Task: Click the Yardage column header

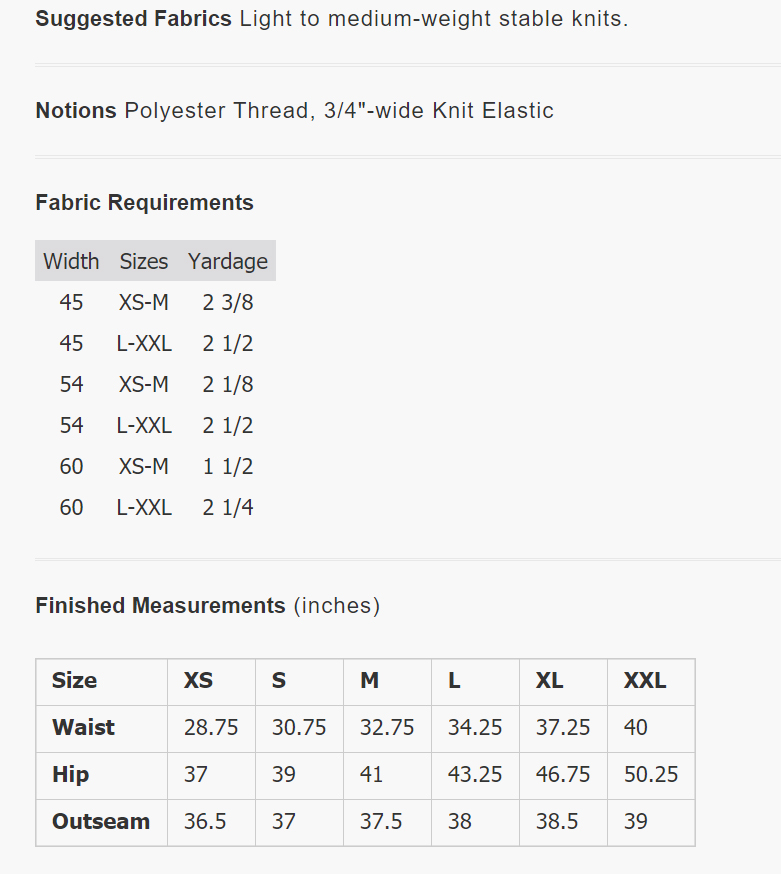Action: pos(228,261)
